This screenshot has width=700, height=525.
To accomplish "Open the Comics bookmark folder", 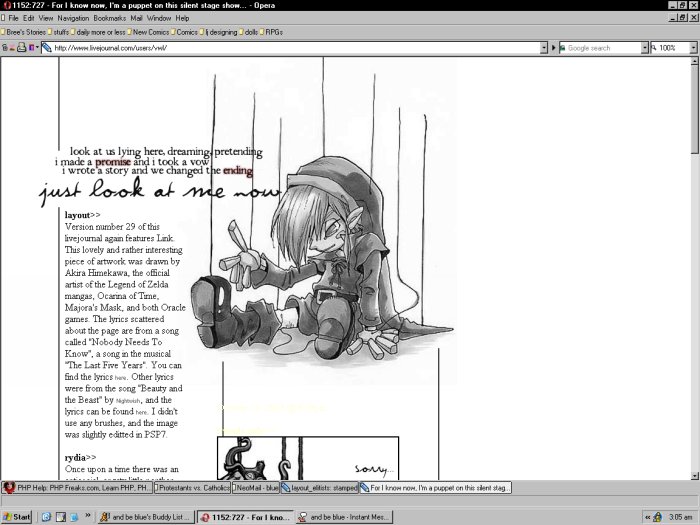I will pos(184,32).
